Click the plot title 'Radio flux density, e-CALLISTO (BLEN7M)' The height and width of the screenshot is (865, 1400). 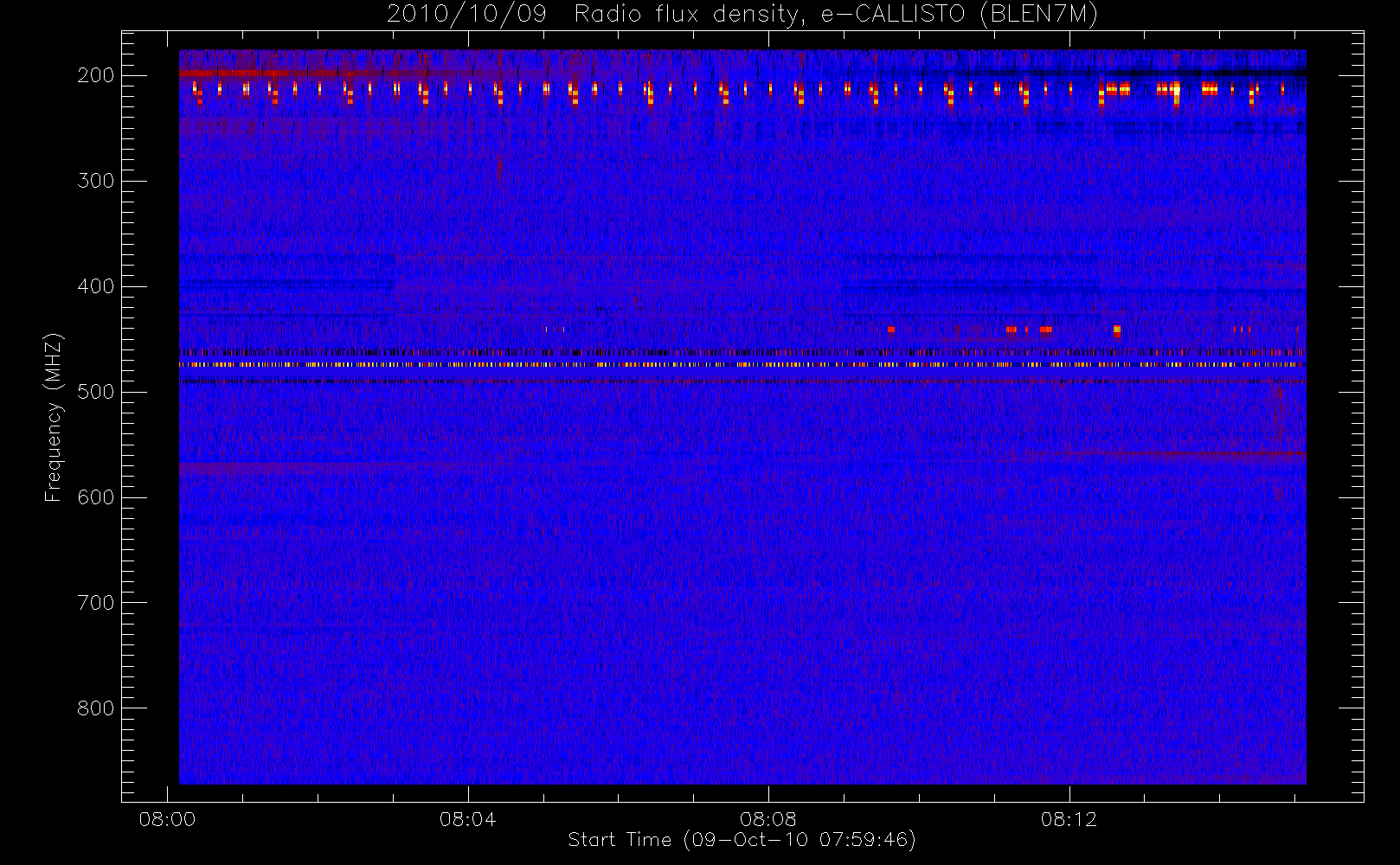(836, 15)
